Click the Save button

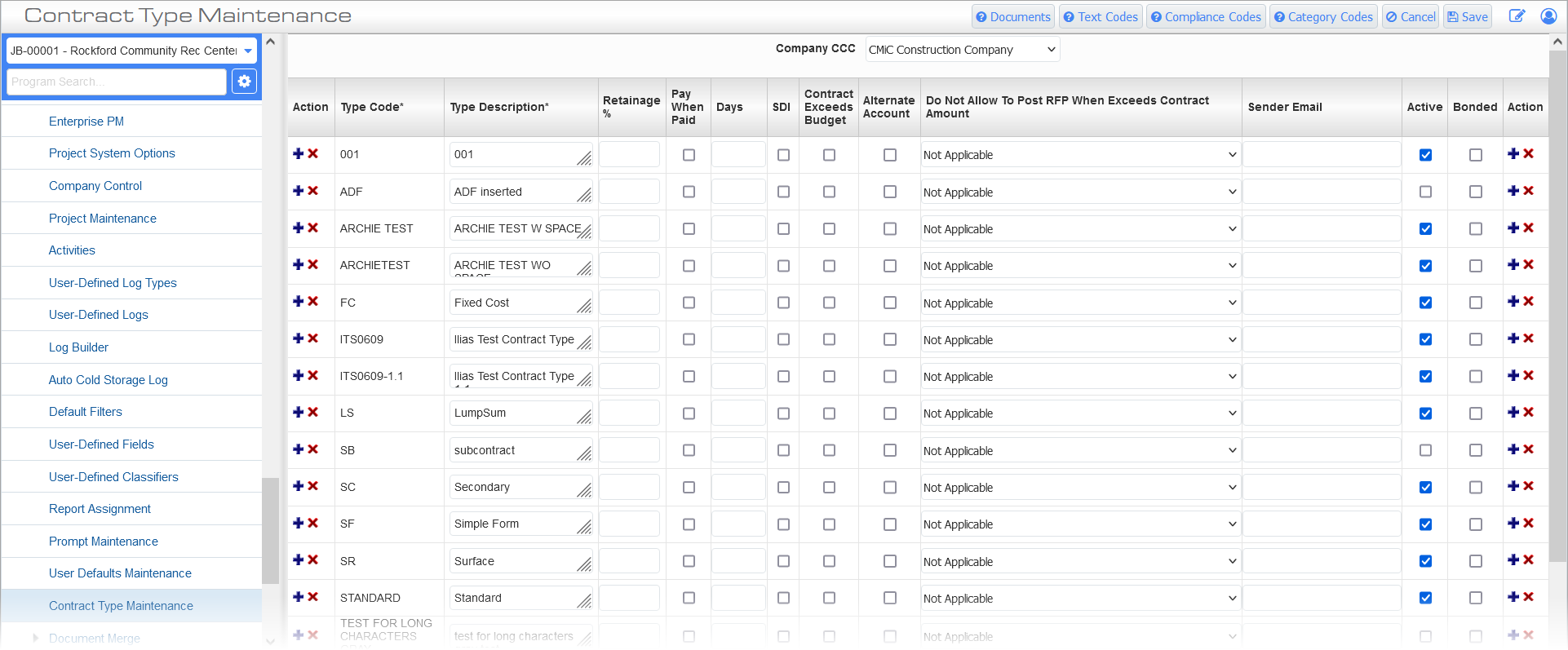coord(1468,16)
